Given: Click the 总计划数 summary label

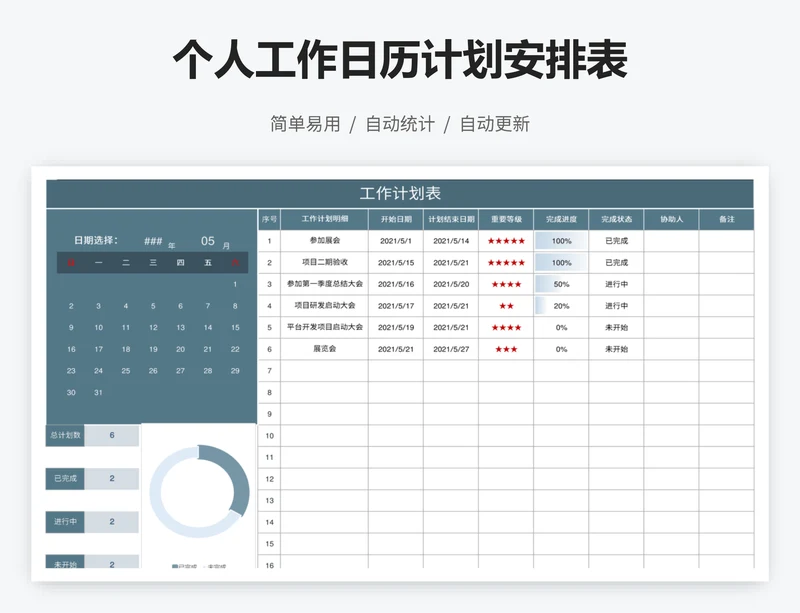Looking at the screenshot, I should coord(65,435).
